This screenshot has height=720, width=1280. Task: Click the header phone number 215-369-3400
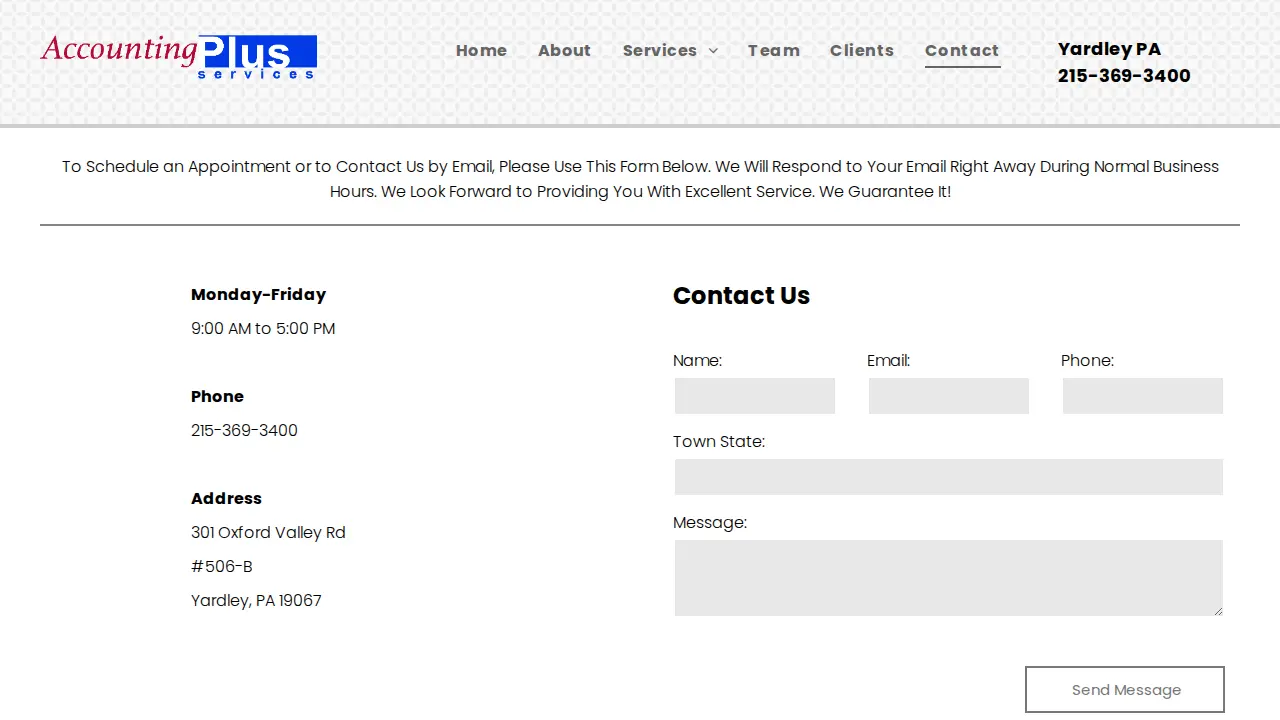[1124, 76]
